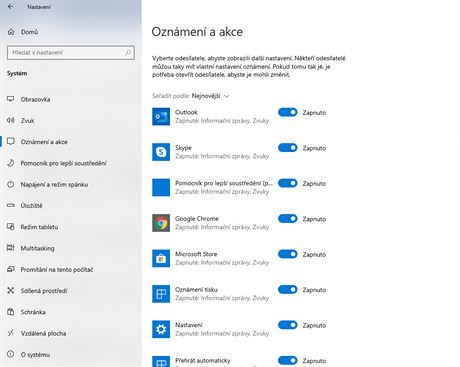The width and height of the screenshot is (460, 367).
Task: Click Zapnuto label next to Outlook toggle
Action: (314, 113)
